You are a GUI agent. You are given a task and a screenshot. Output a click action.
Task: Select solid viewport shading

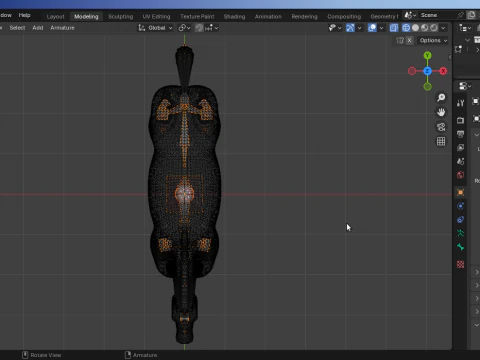415,28
